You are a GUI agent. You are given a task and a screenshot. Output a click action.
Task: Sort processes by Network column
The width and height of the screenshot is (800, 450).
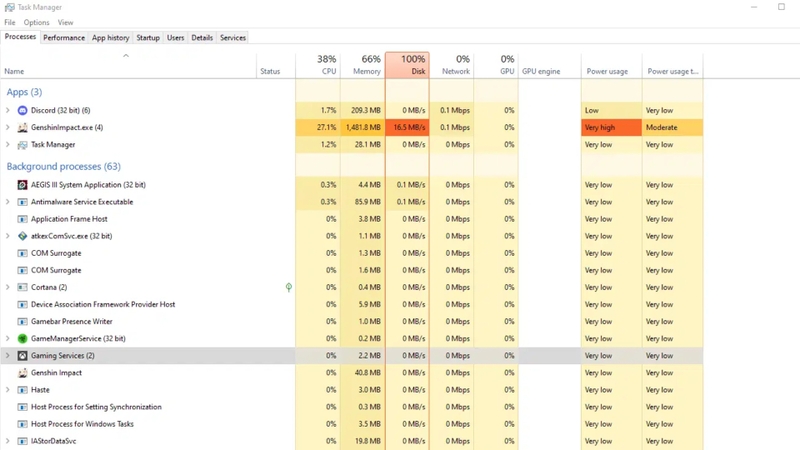point(452,65)
